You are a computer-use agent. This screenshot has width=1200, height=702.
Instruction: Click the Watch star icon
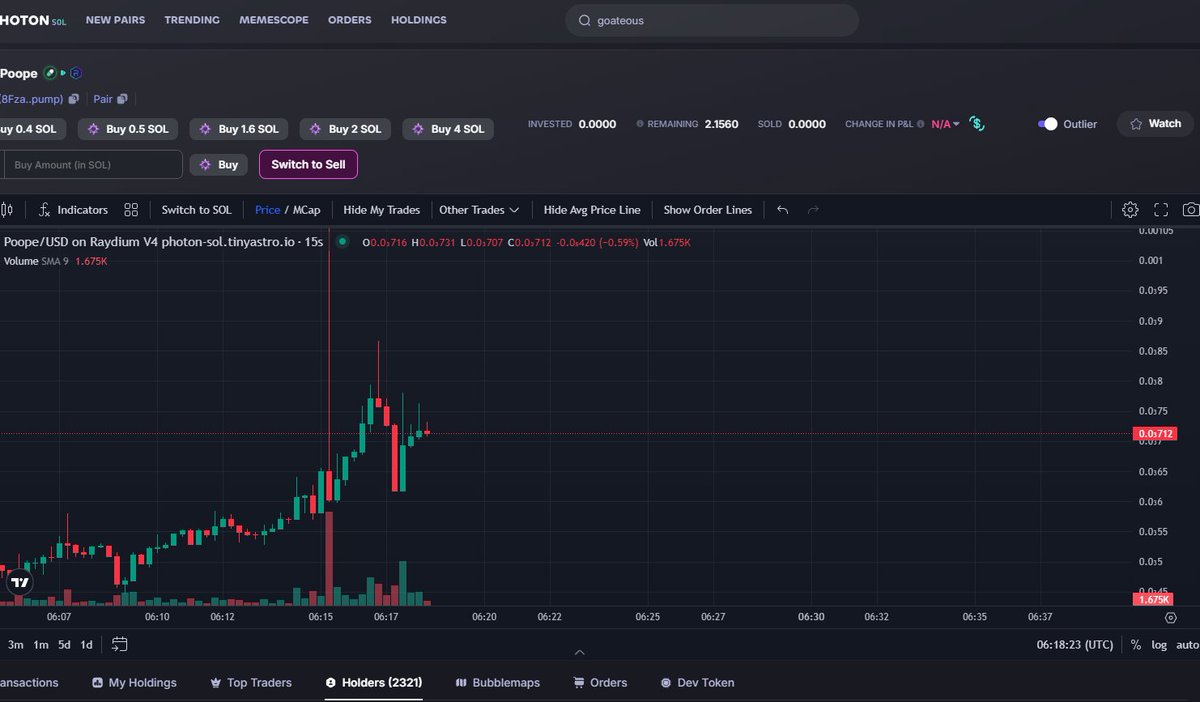tap(1136, 124)
